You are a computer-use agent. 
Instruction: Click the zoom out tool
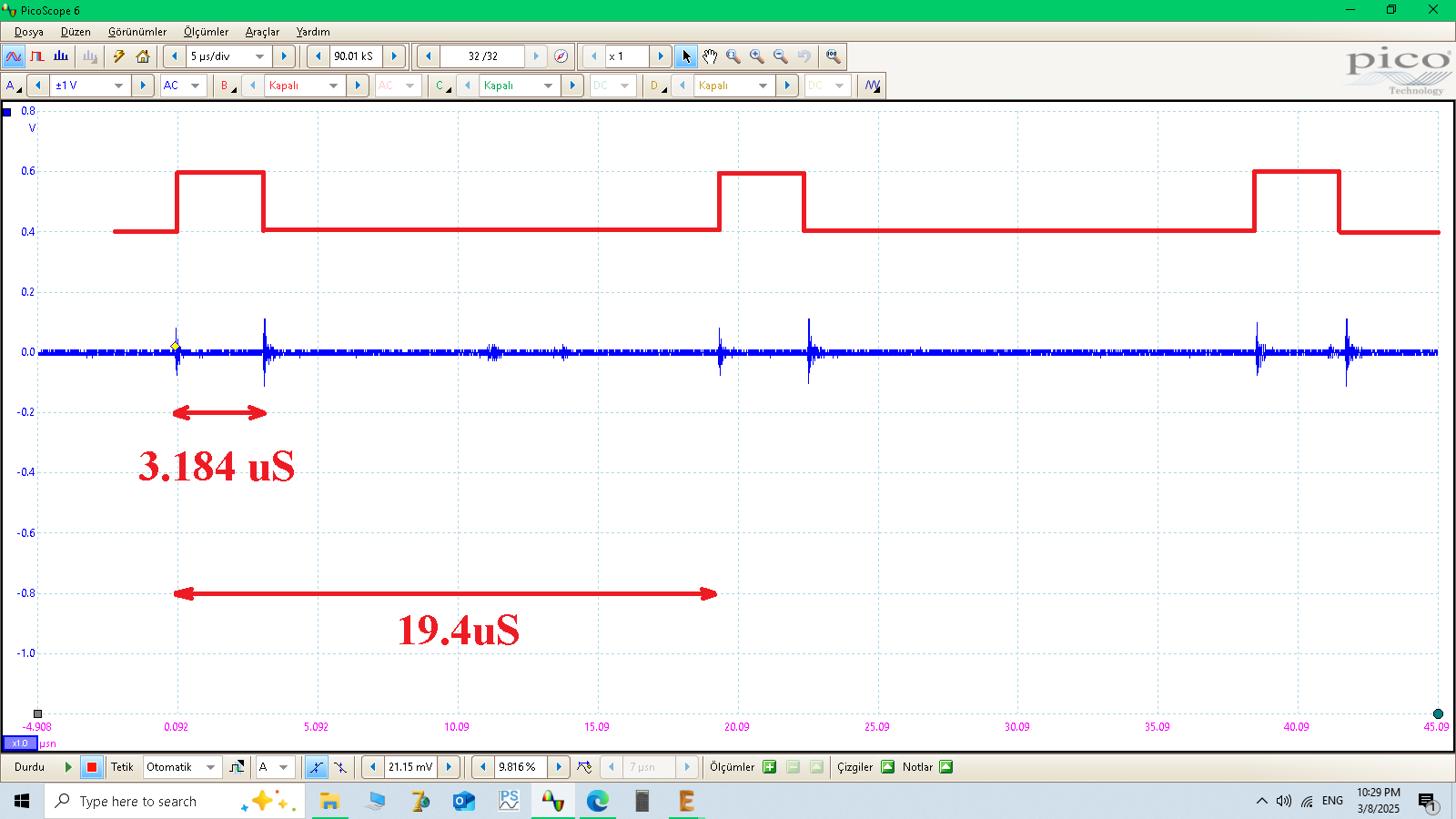pyautogui.click(x=781, y=56)
